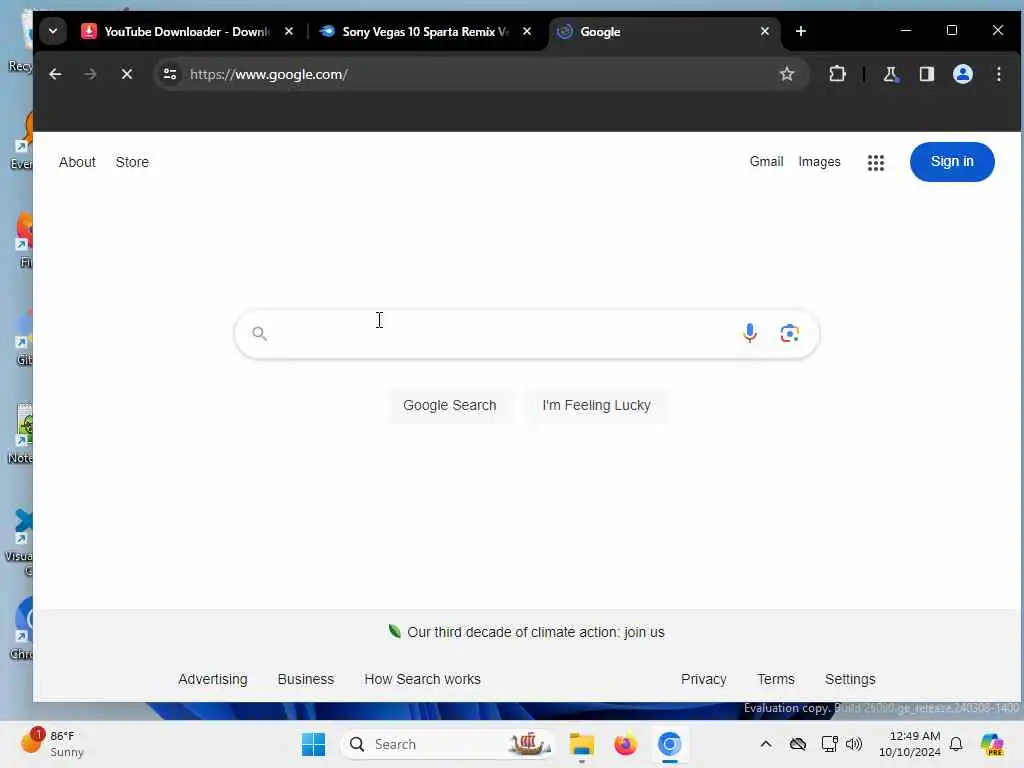The image size is (1024, 768).
Task: Bookmark this page with star icon
Action: coord(787,74)
